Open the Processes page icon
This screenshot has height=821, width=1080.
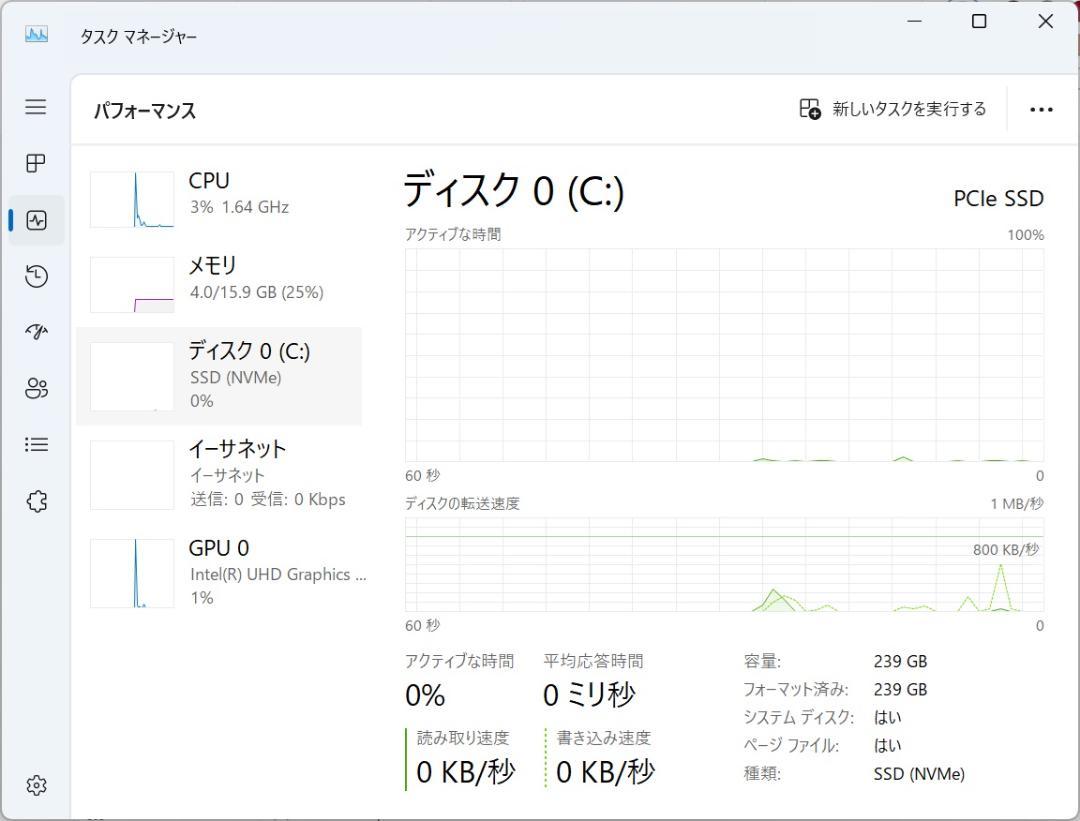(x=36, y=163)
